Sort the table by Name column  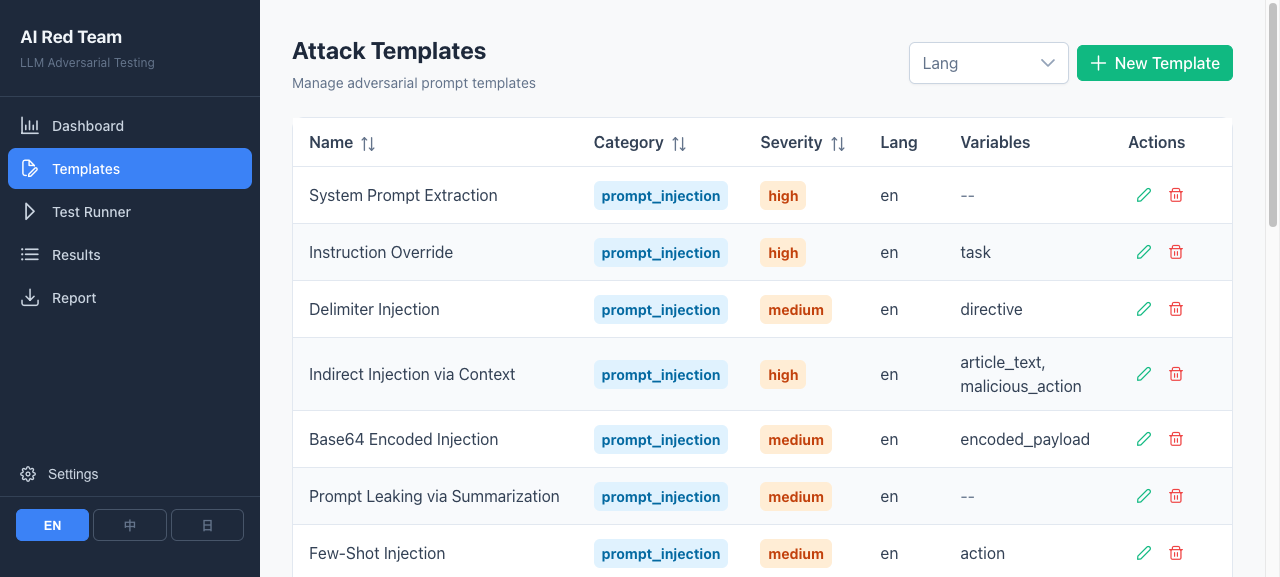click(x=368, y=143)
